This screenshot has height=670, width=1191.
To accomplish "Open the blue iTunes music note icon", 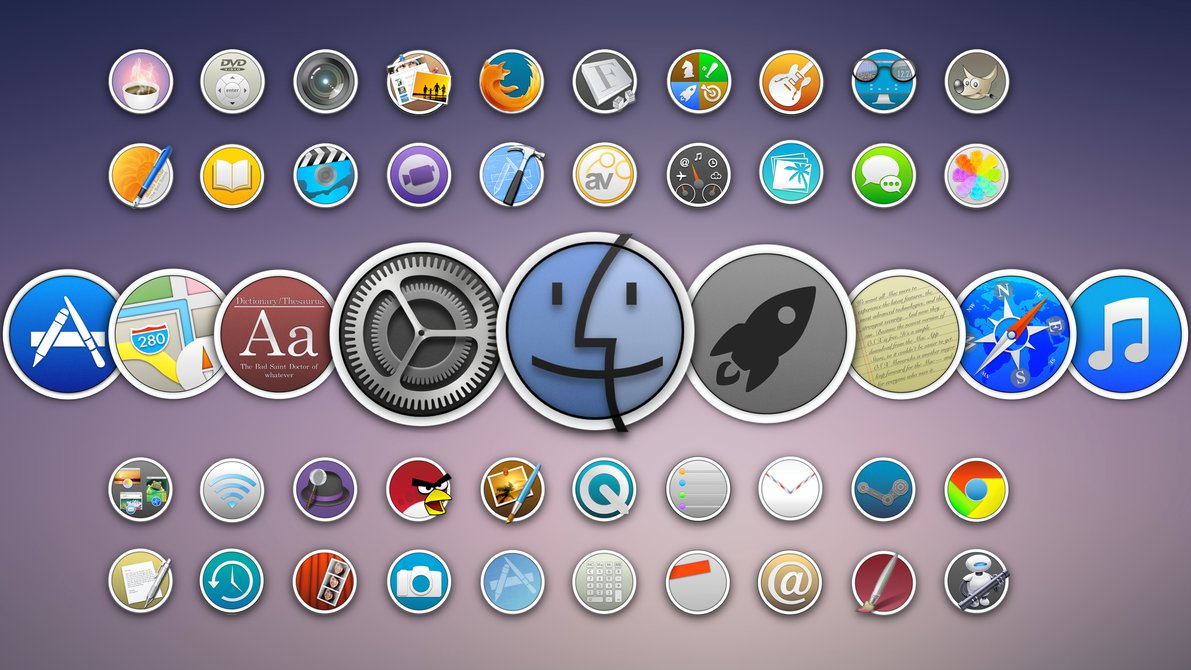I will 1126,334.
